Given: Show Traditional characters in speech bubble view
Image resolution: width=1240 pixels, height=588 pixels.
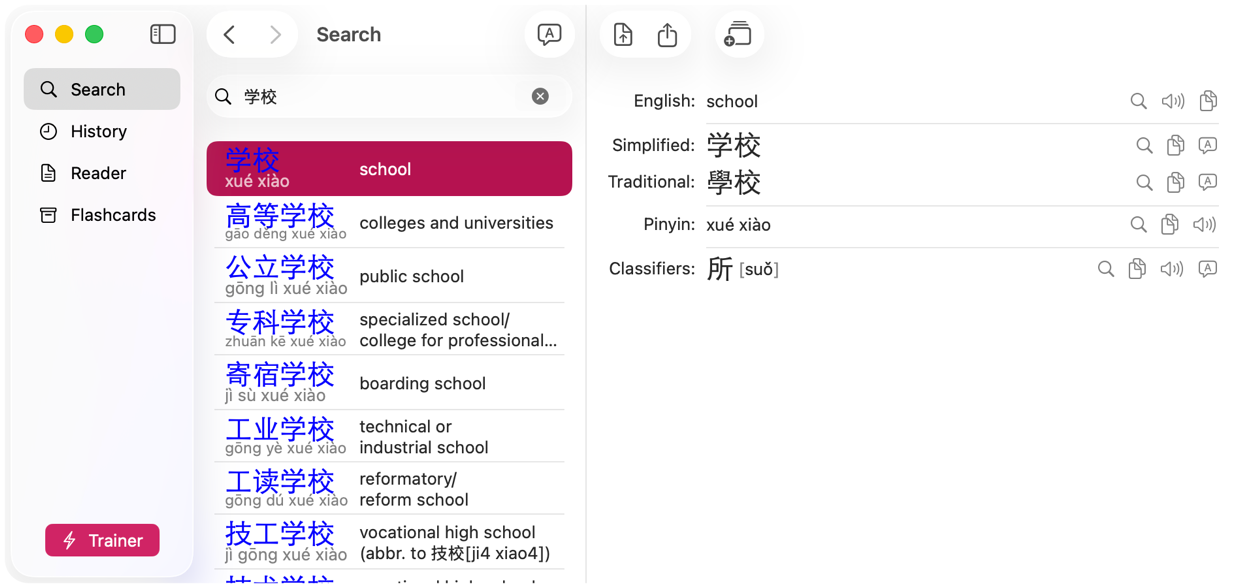Looking at the screenshot, I should [x=1208, y=182].
